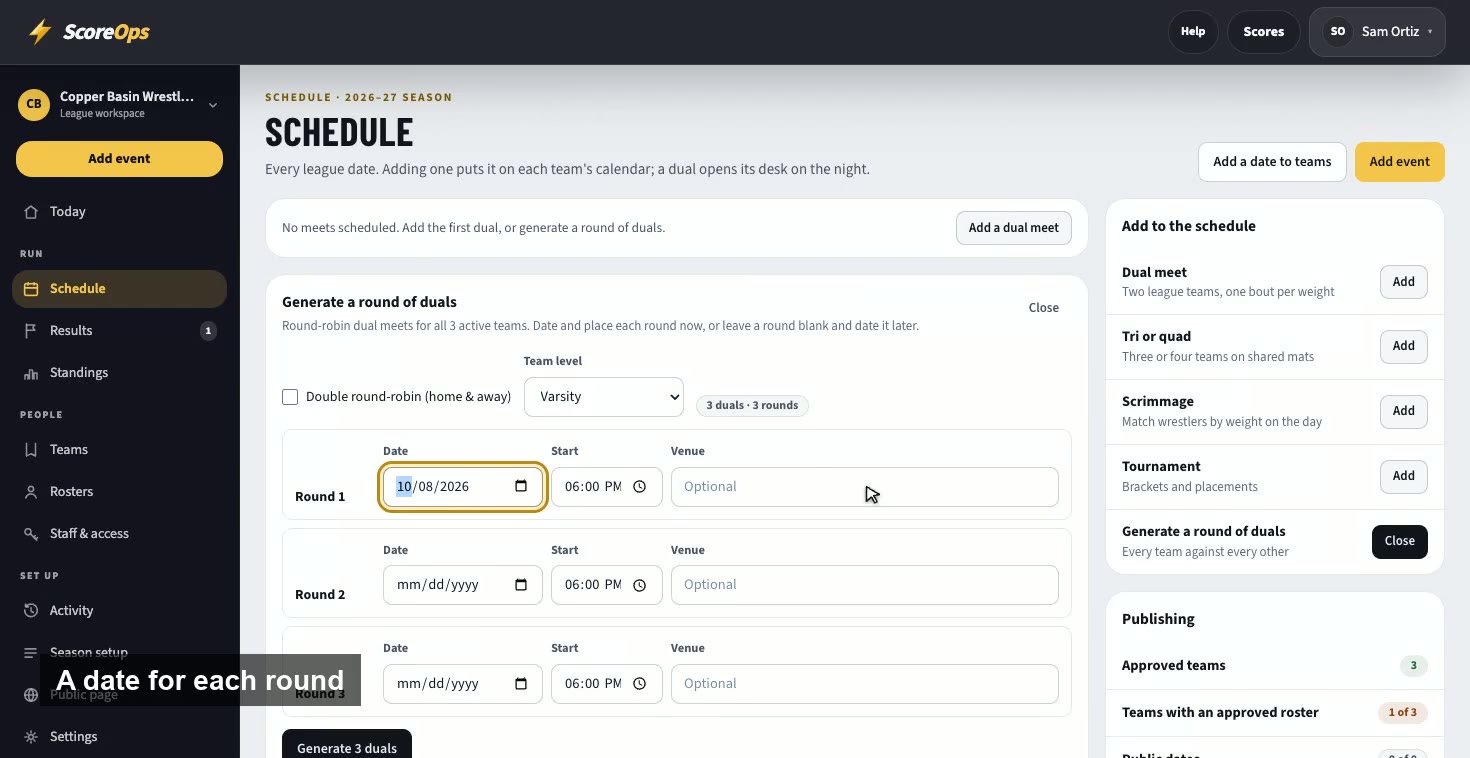Open clock picker in Round 3 start

[x=640, y=684]
